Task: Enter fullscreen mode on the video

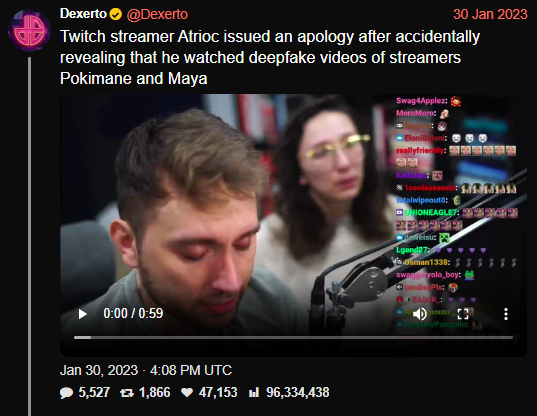Action: [x=463, y=314]
